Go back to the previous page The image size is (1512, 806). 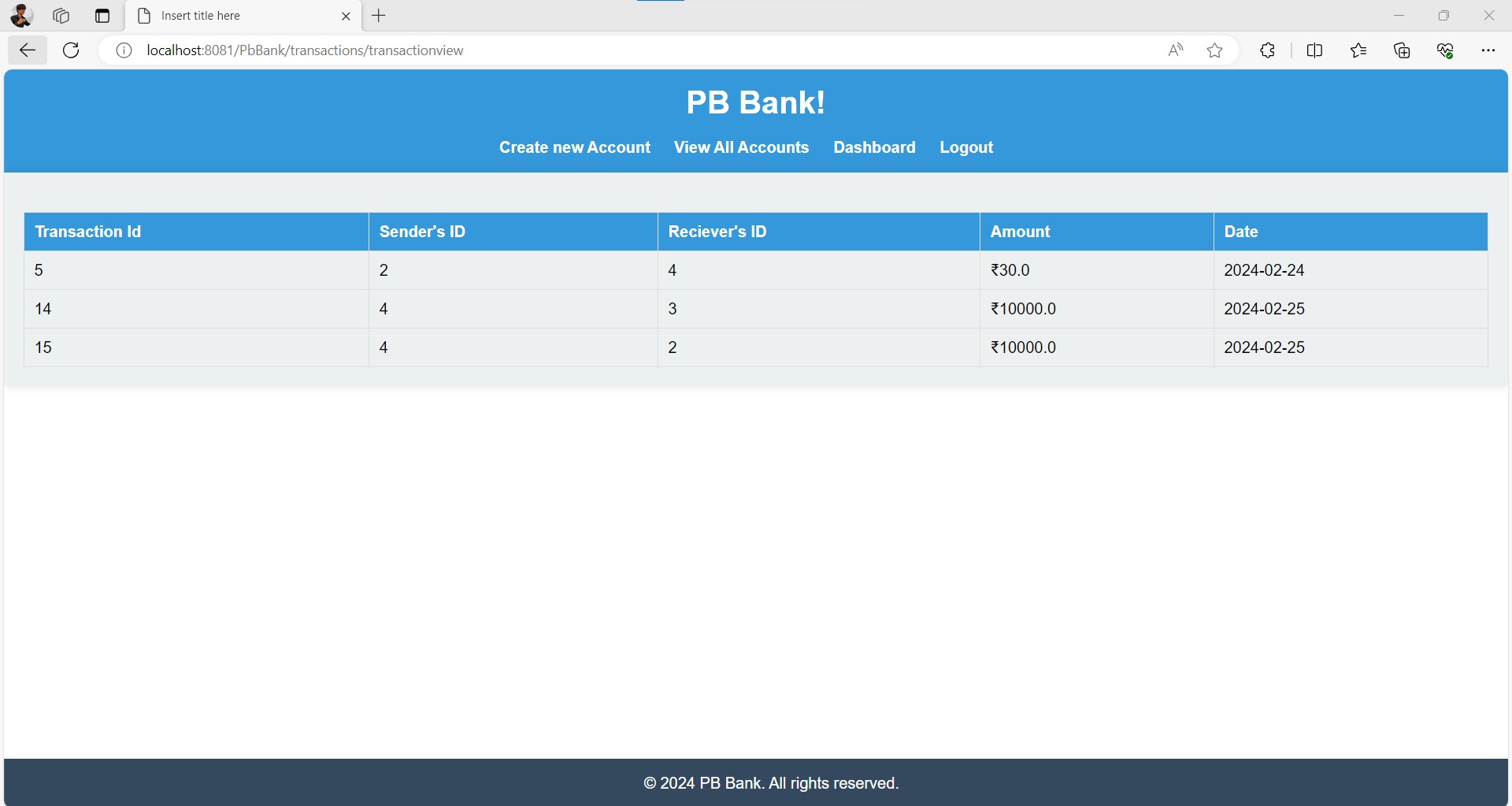(28, 50)
